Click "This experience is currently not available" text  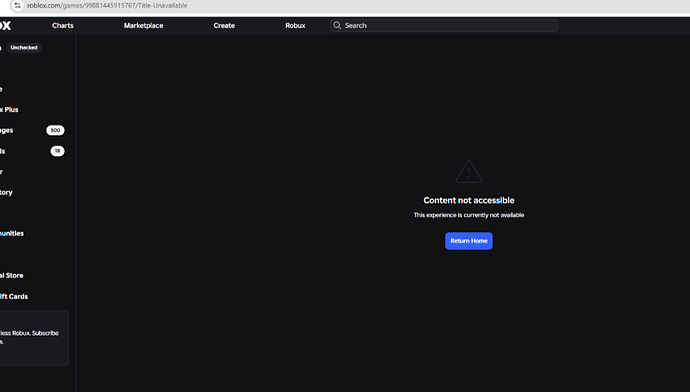pyautogui.click(x=469, y=215)
